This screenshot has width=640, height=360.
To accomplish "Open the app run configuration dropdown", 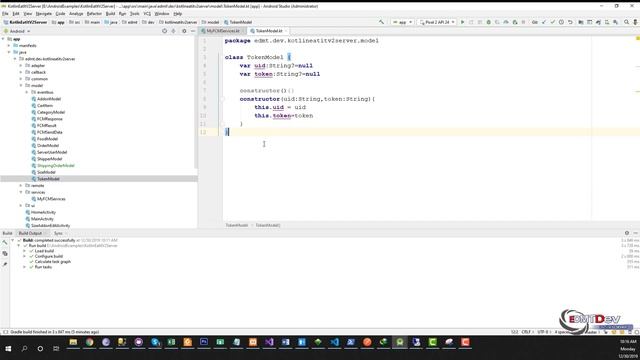I will point(402,22).
